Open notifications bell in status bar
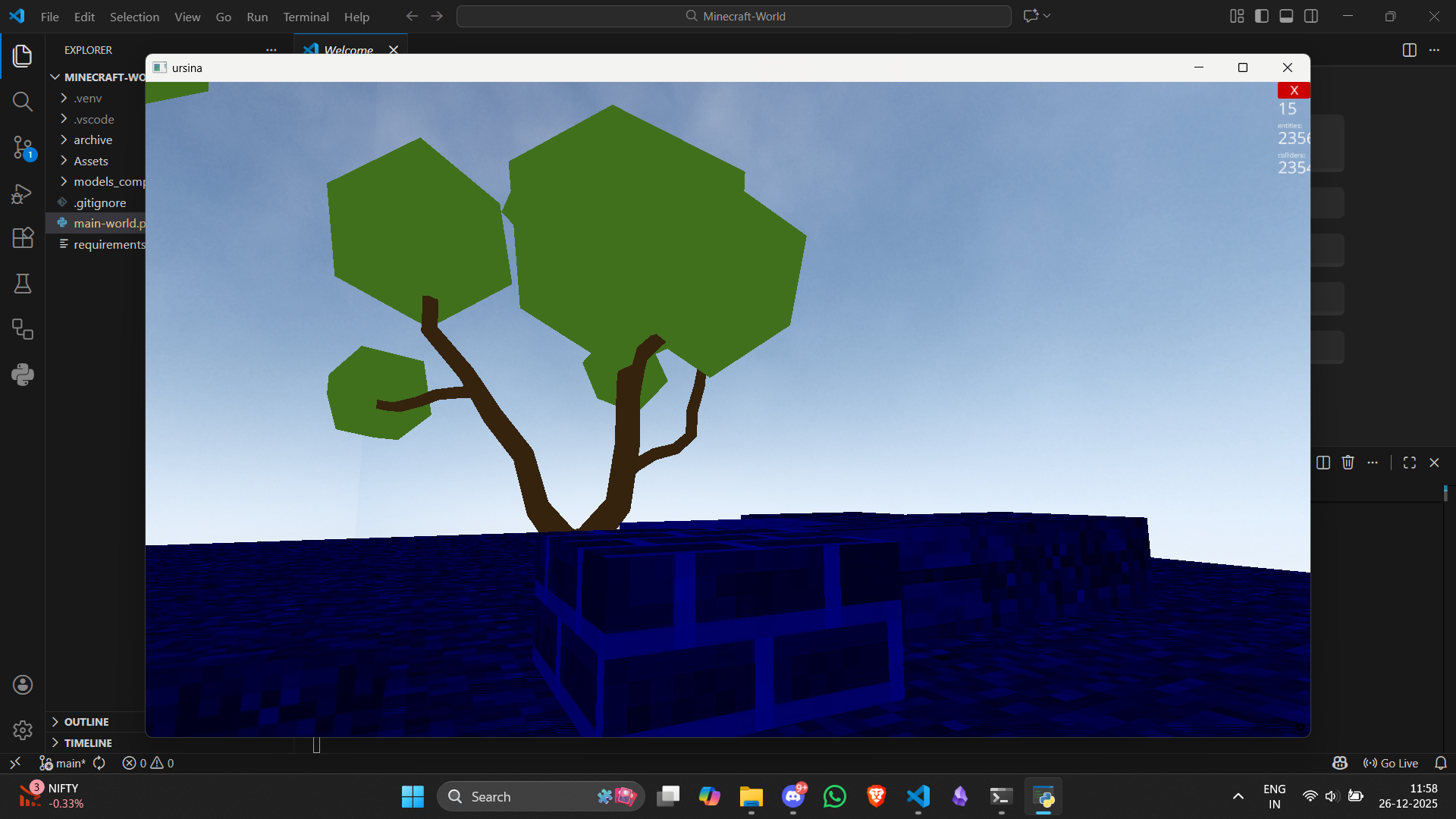The width and height of the screenshot is (1456, 819). tap(1441, 763)
